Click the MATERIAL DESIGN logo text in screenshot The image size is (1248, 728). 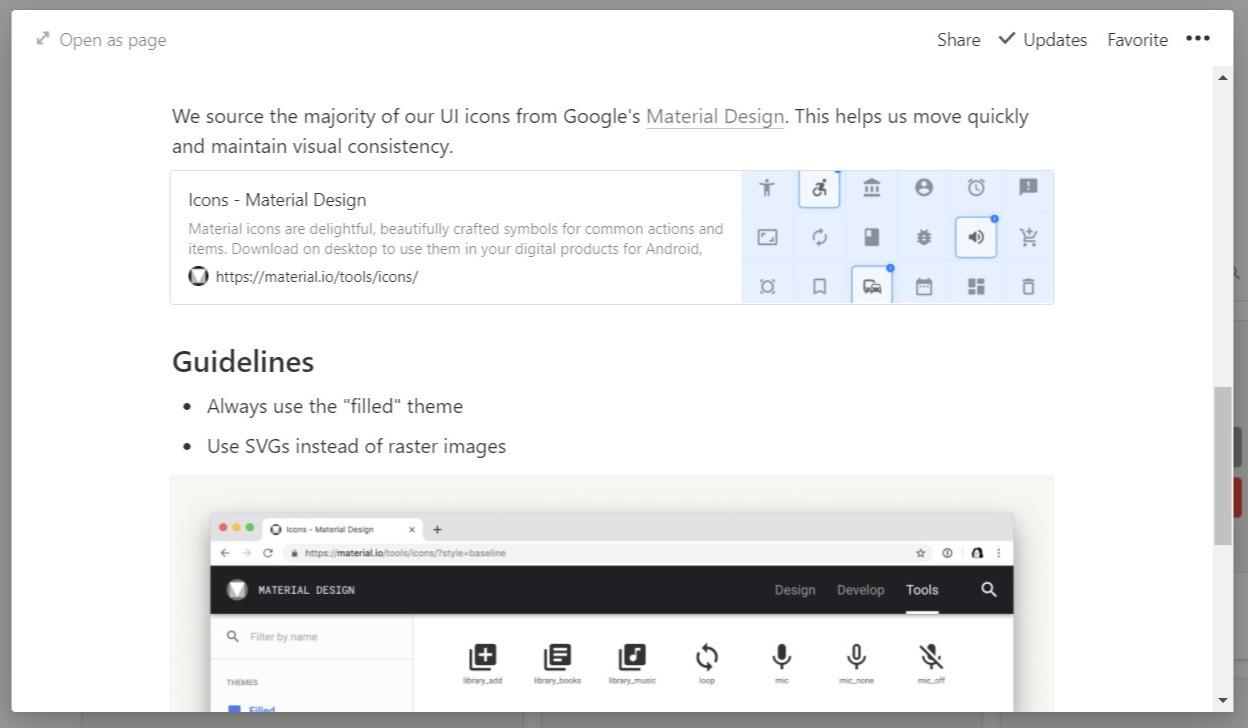pos(306,590)
